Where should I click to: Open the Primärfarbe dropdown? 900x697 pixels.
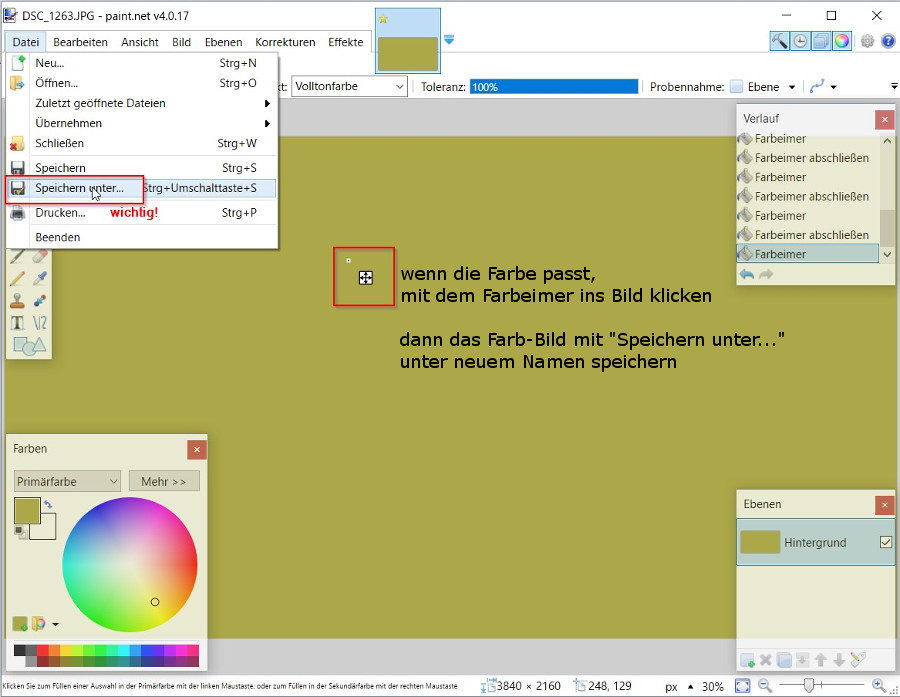click(x=67, y=481)
